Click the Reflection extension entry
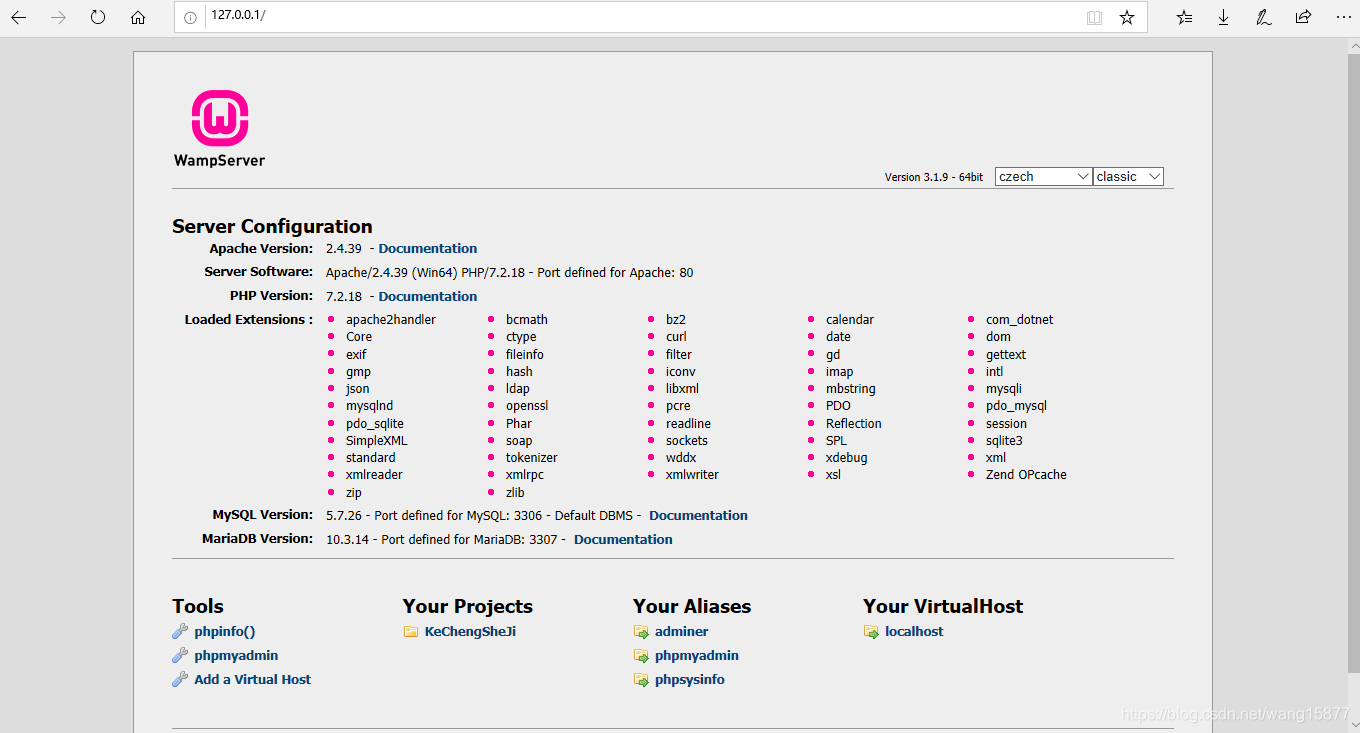Screen dimensions: 1360x733 coord(854,423)
